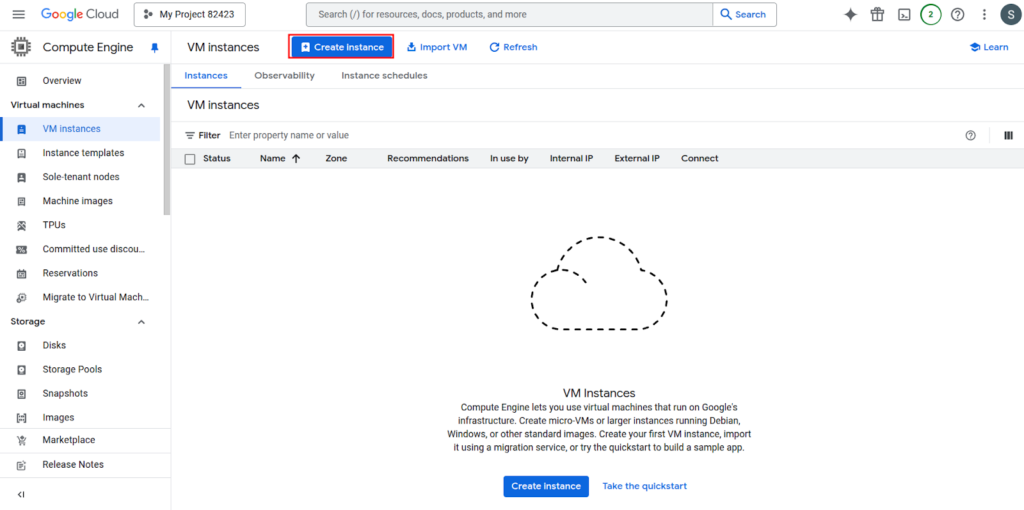Click the Marketplace cart icon
Viewport: 1024px width, 510px height.
tap(22, 441)
